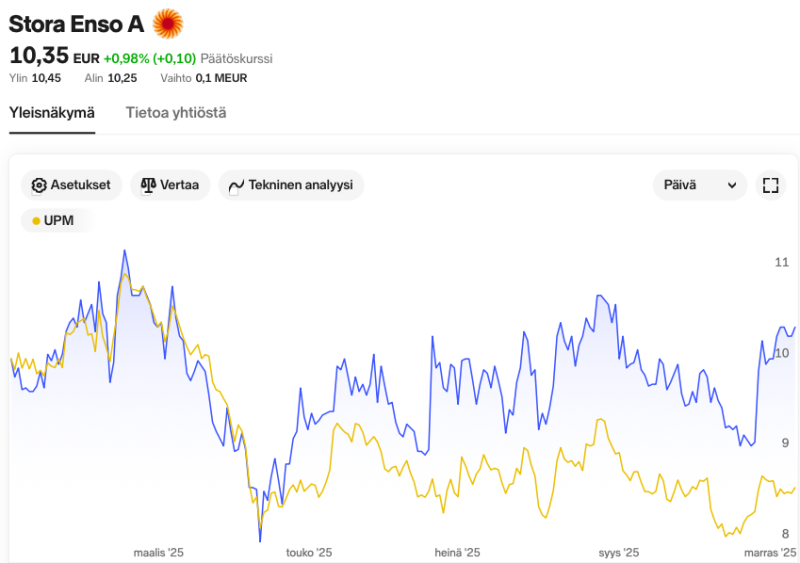Click the Alin 10,25 daily low
The image size is (800, 563).
[x=111, y=78]
